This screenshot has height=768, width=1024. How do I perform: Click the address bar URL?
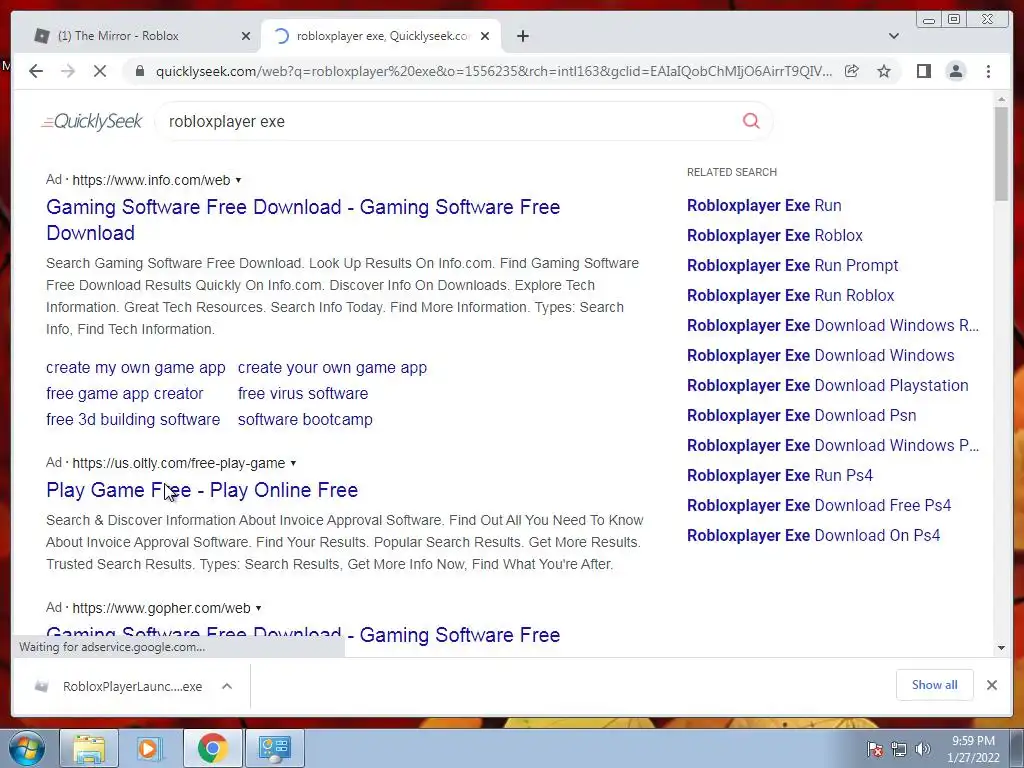click(x=494, y=71)
